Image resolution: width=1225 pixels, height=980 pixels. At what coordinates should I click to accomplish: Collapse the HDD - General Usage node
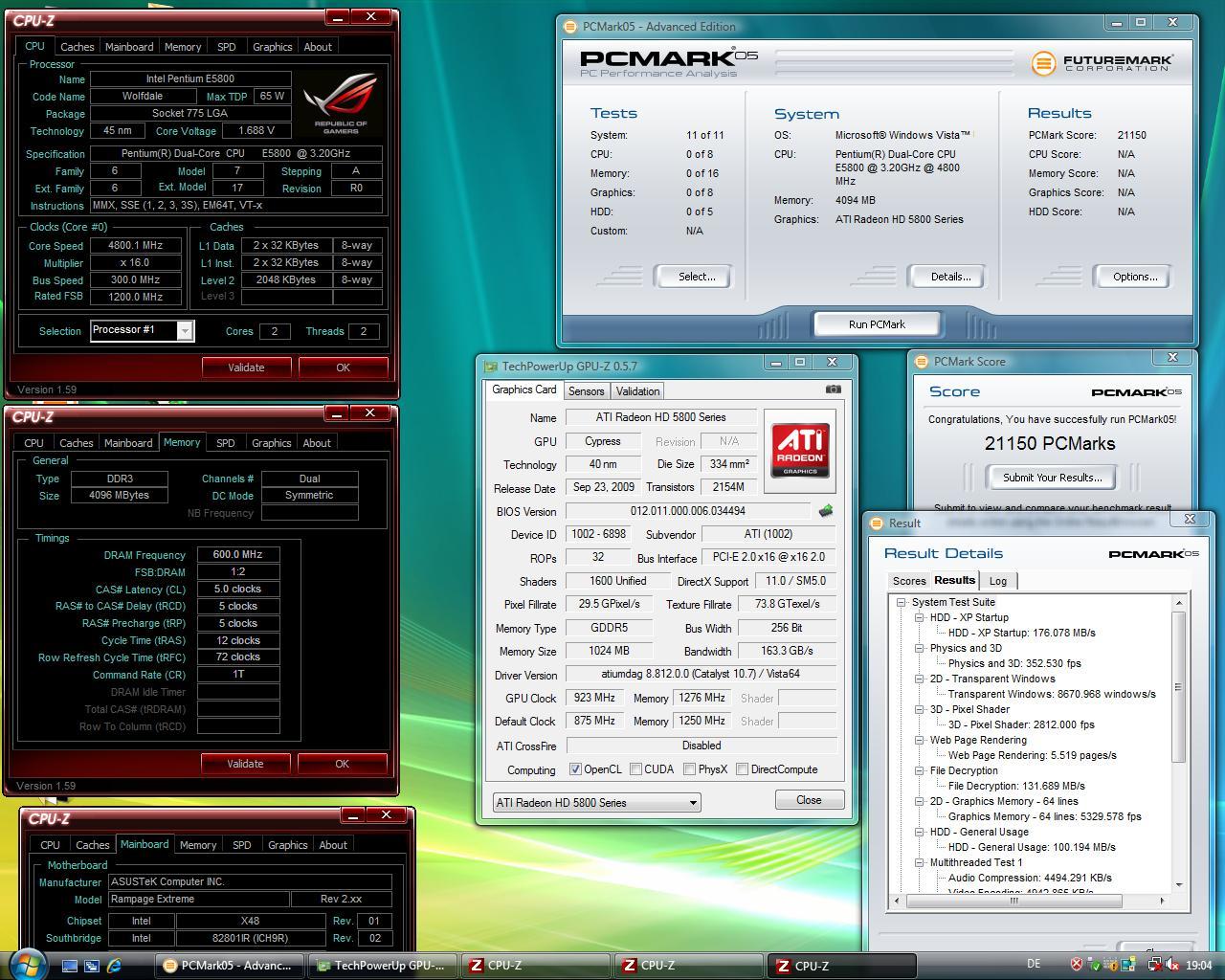[x=920, y=832]
